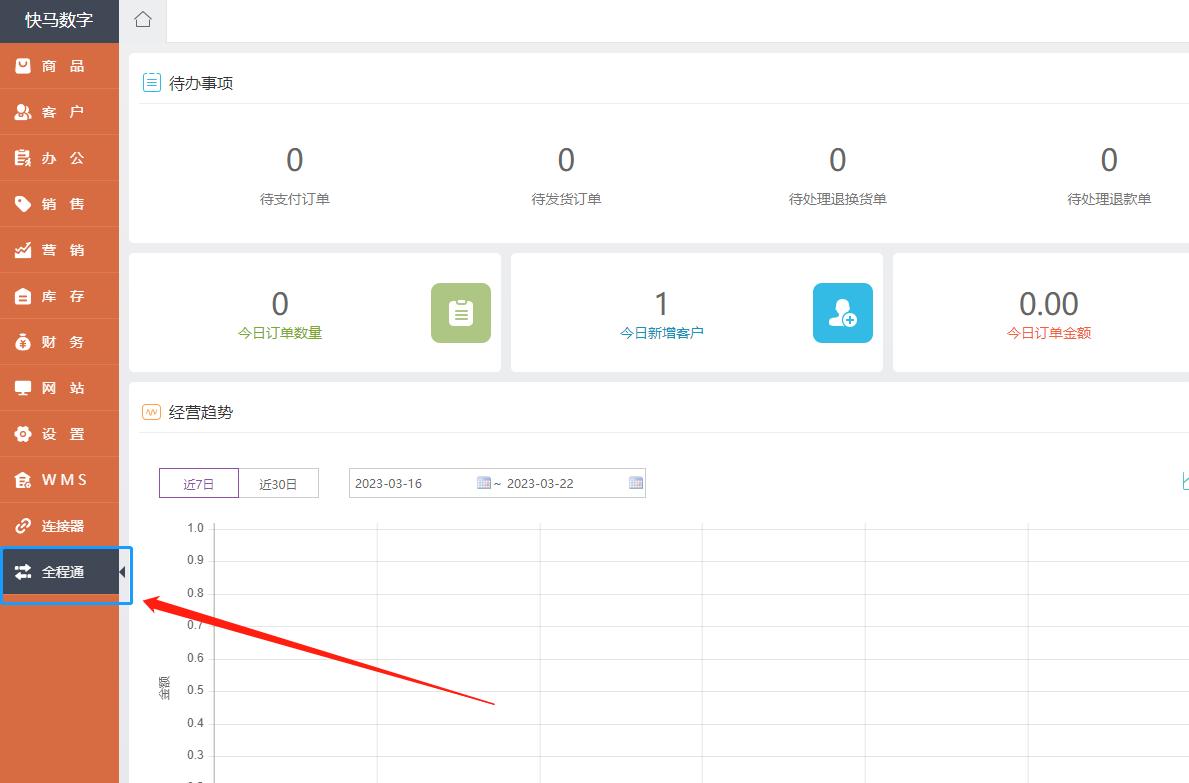Click the 财务 money bag icon
This screenshot has height=783, width=1189.
coord(24,342)
